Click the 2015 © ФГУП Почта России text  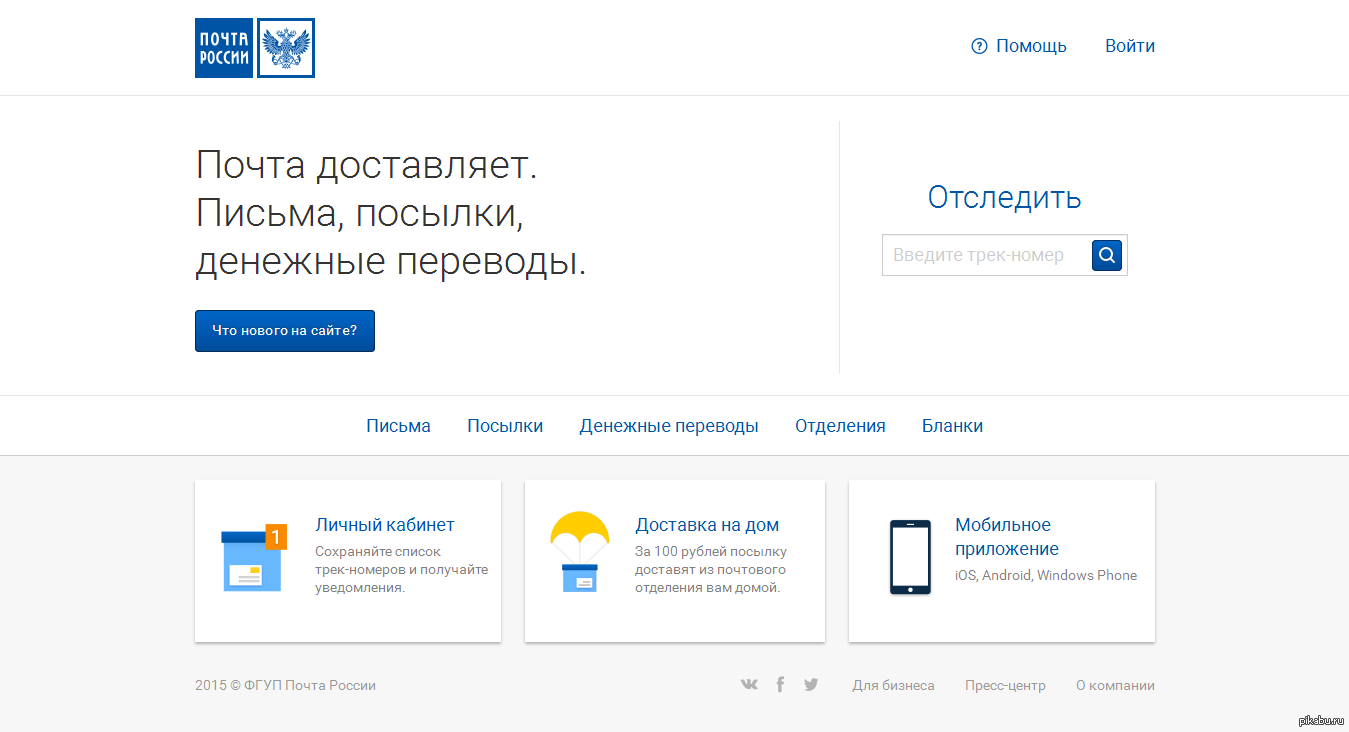[x=285, y=685]
